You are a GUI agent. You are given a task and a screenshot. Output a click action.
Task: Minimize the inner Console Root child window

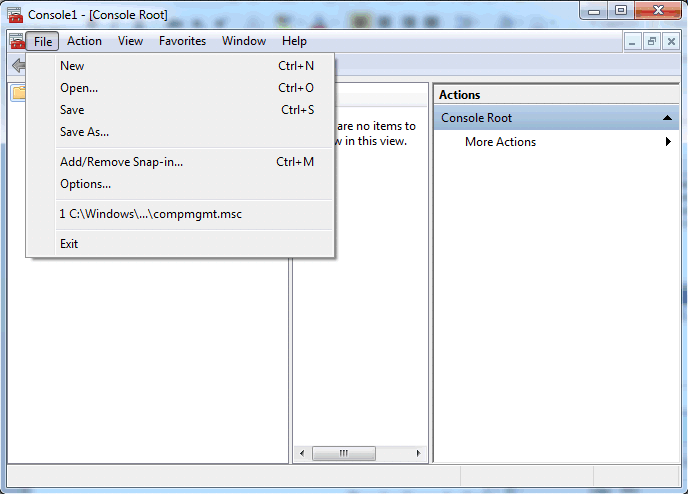(632, 41)
